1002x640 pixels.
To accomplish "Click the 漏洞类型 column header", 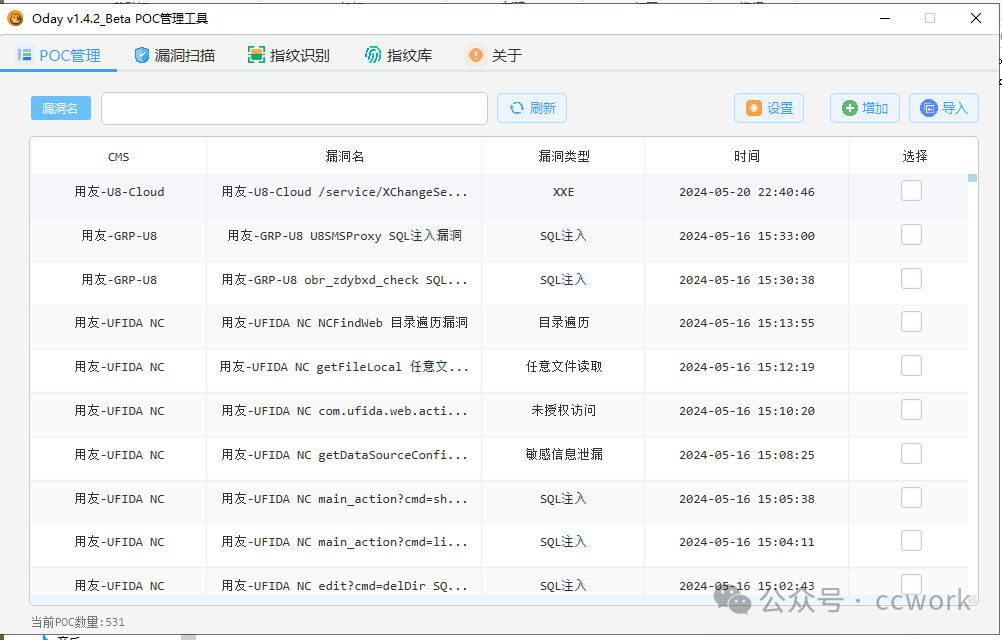I will coord(564,156).
